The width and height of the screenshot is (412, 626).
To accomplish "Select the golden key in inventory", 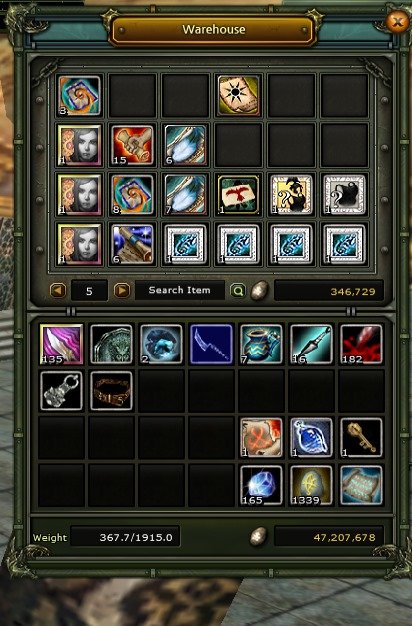I will pyautogui.click(x=361, y=438).
